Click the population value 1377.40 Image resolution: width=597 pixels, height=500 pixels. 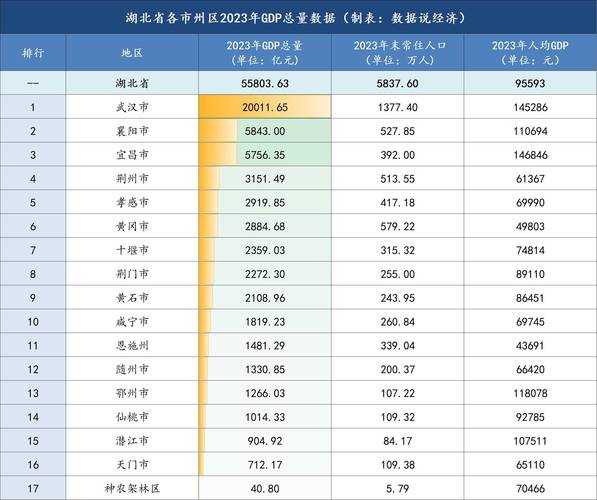397,107
